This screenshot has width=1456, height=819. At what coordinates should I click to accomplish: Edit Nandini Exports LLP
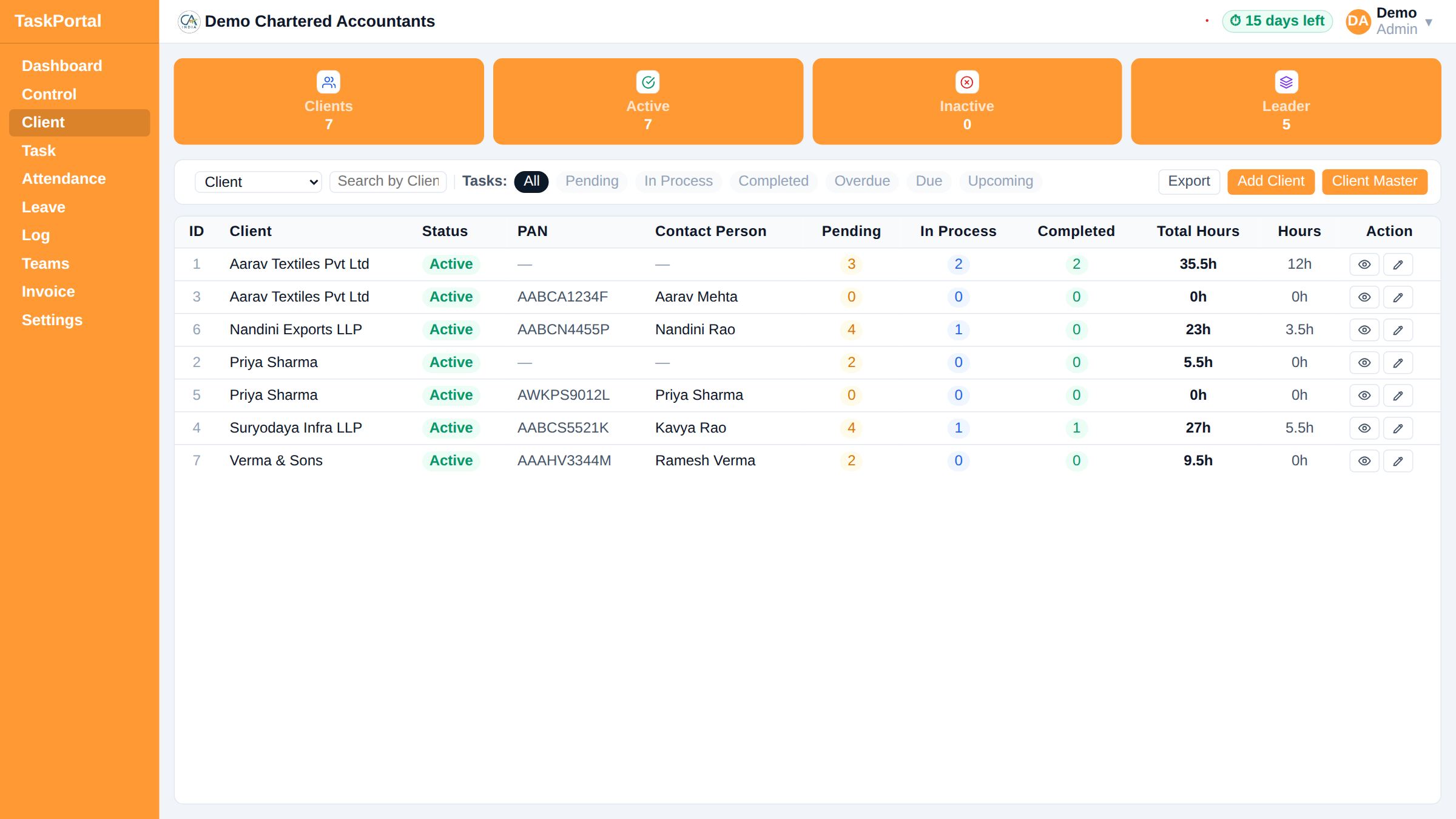pyautogui.click(x=1398, y=330)
